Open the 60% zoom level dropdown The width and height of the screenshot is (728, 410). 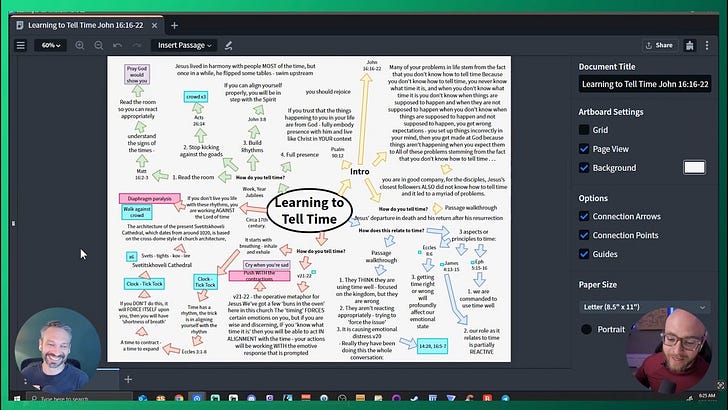pos(50,46)
